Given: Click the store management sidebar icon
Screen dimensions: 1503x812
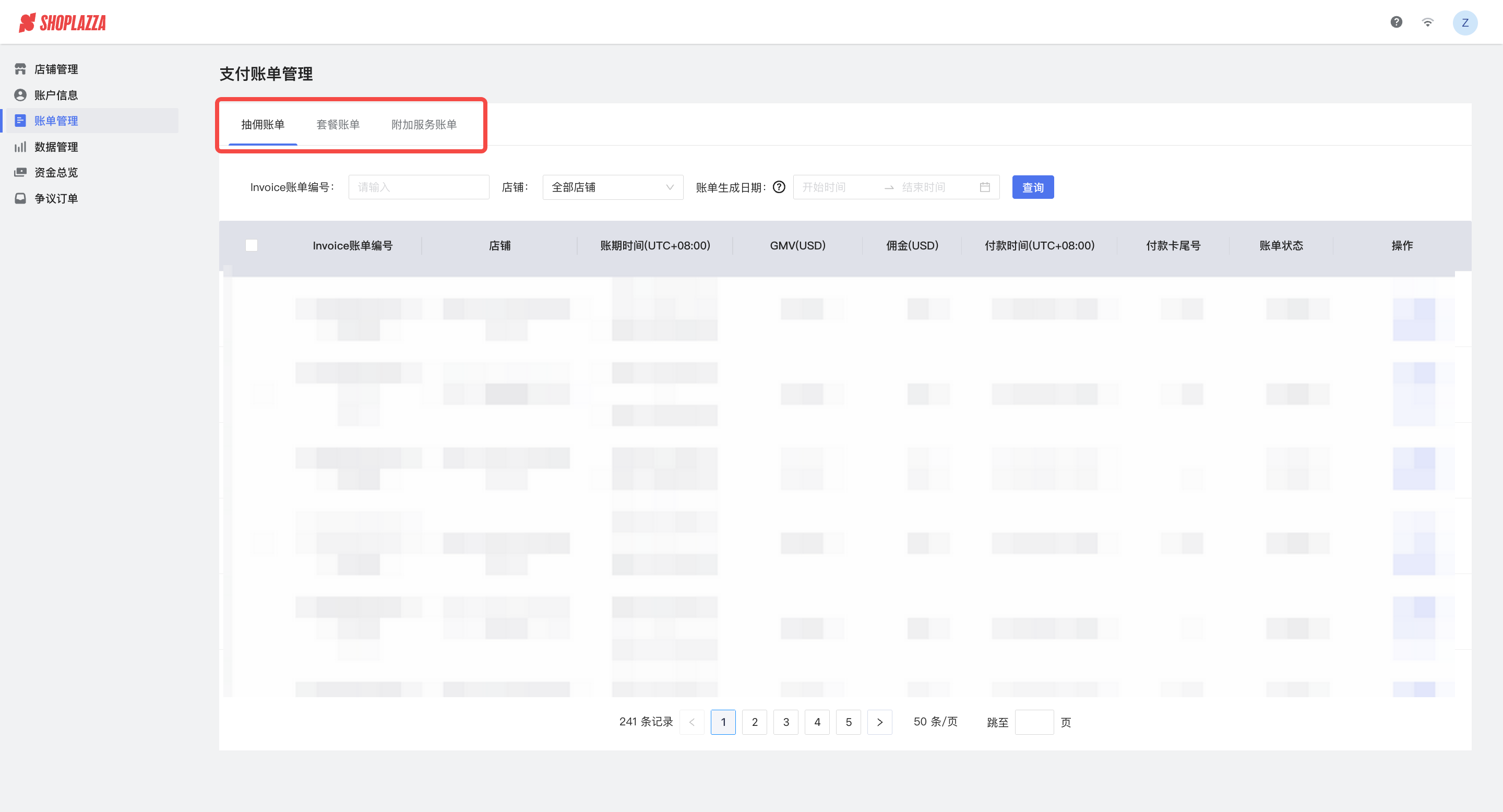Looking at the screenshot, I should tap(20, 69).
